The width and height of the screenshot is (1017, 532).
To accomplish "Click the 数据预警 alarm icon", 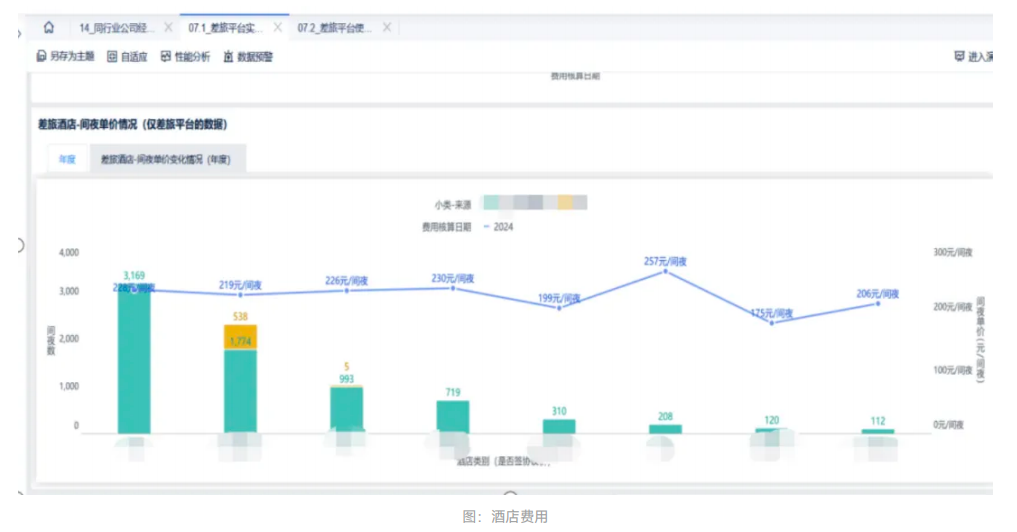I will tap(228, 57).
